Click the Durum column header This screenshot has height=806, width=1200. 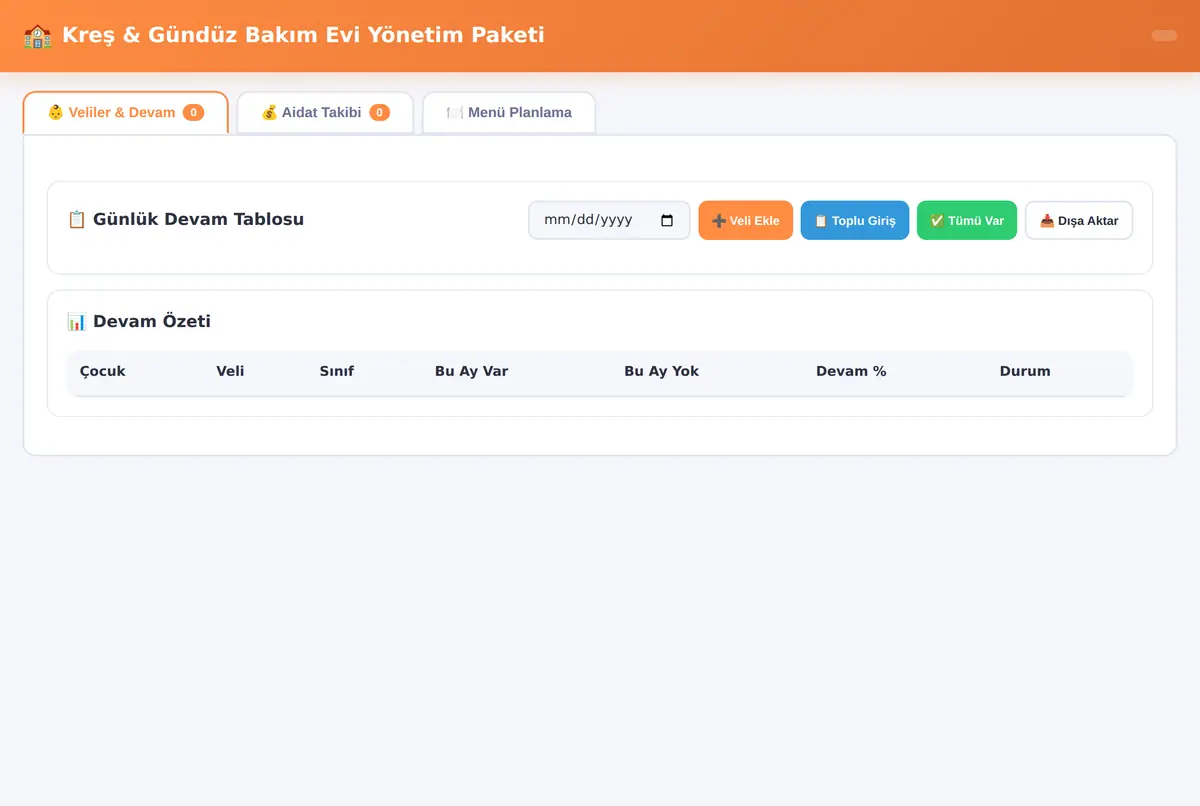[1025, 371]
